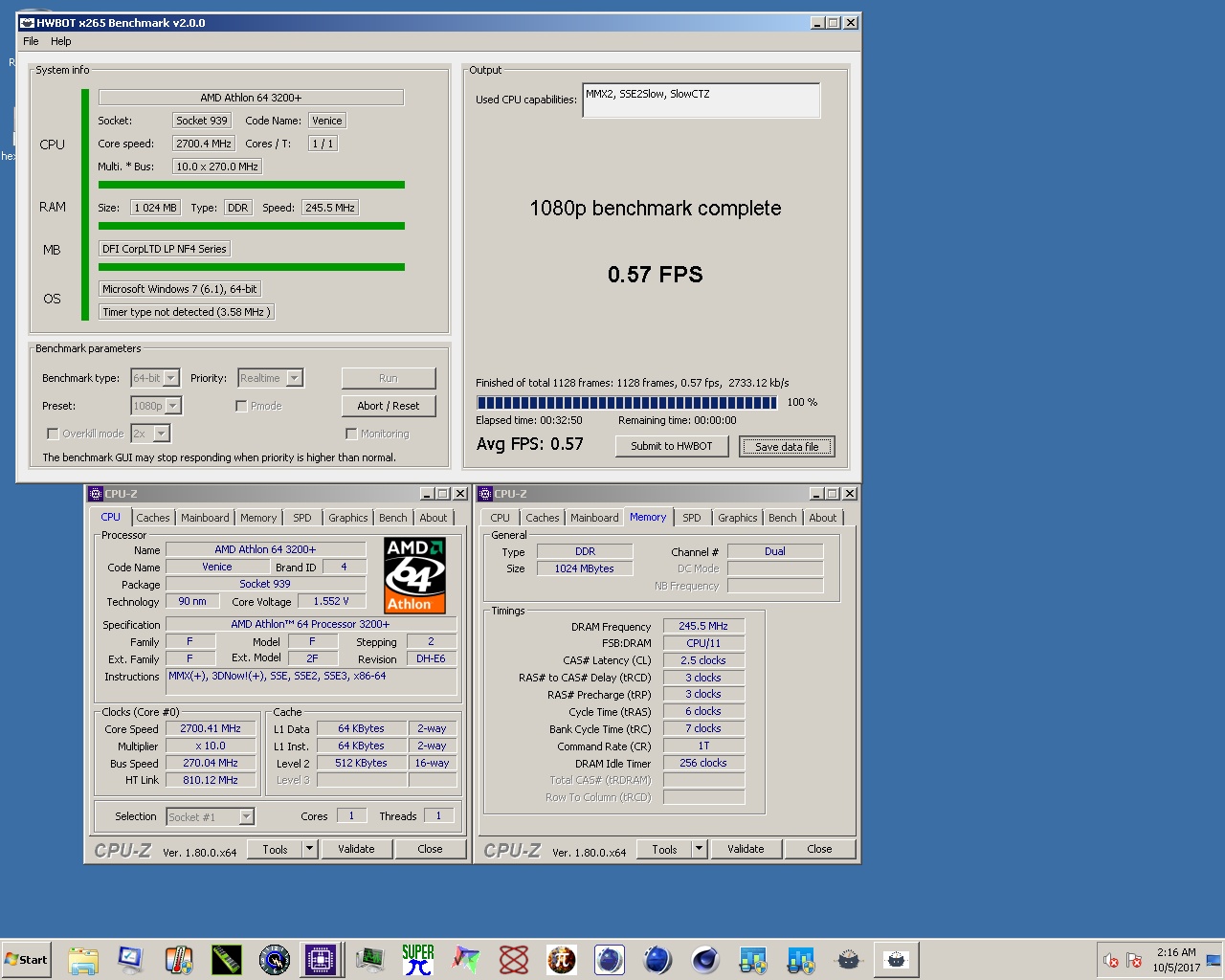
Task: Open the green RAM stick taskbar icon
Action: click(x=227, y=959)
